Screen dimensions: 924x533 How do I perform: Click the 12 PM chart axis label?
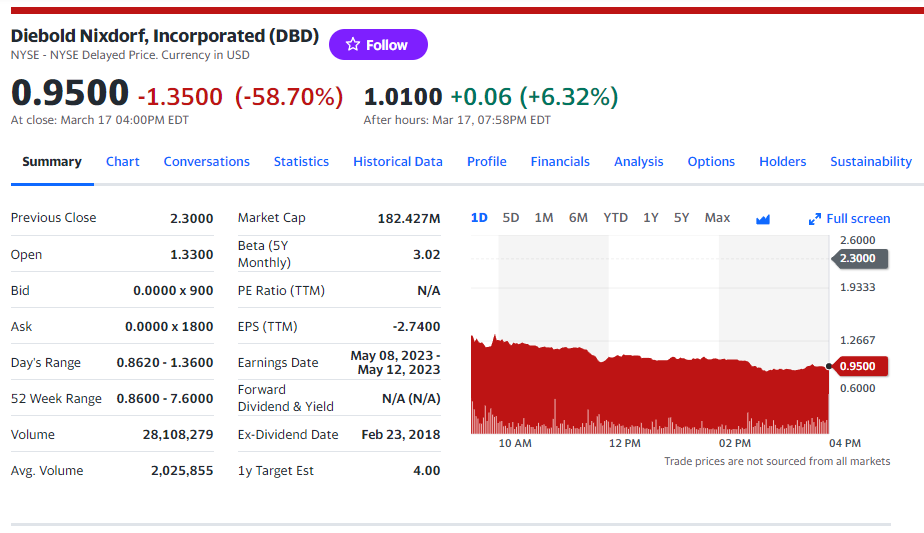tap(625, 443)
